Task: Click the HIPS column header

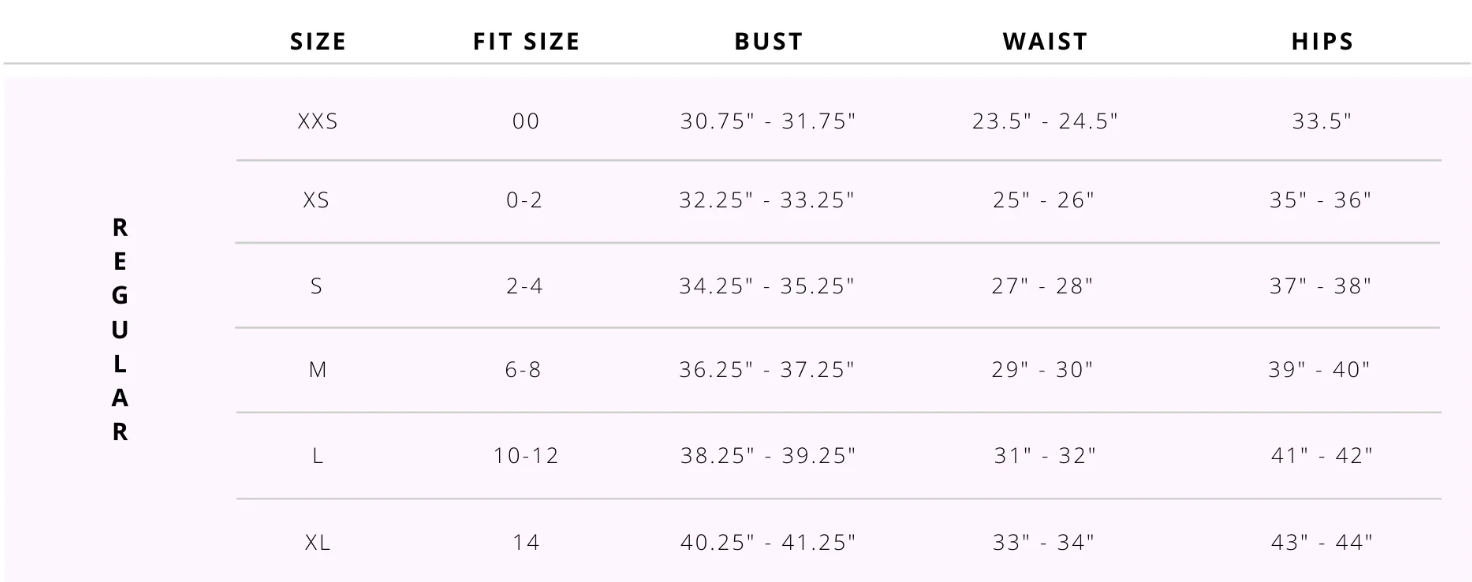Action: point(1322,41)
